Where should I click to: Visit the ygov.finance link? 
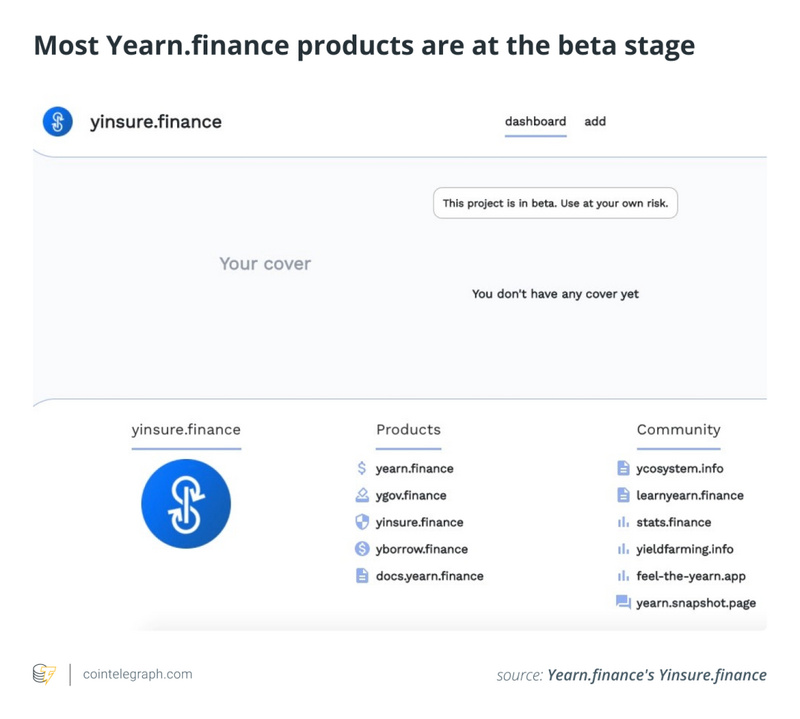411,495
